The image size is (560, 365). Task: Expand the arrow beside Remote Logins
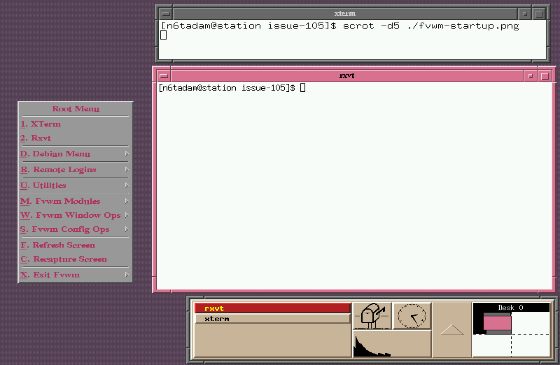click(x=126, y=170)
